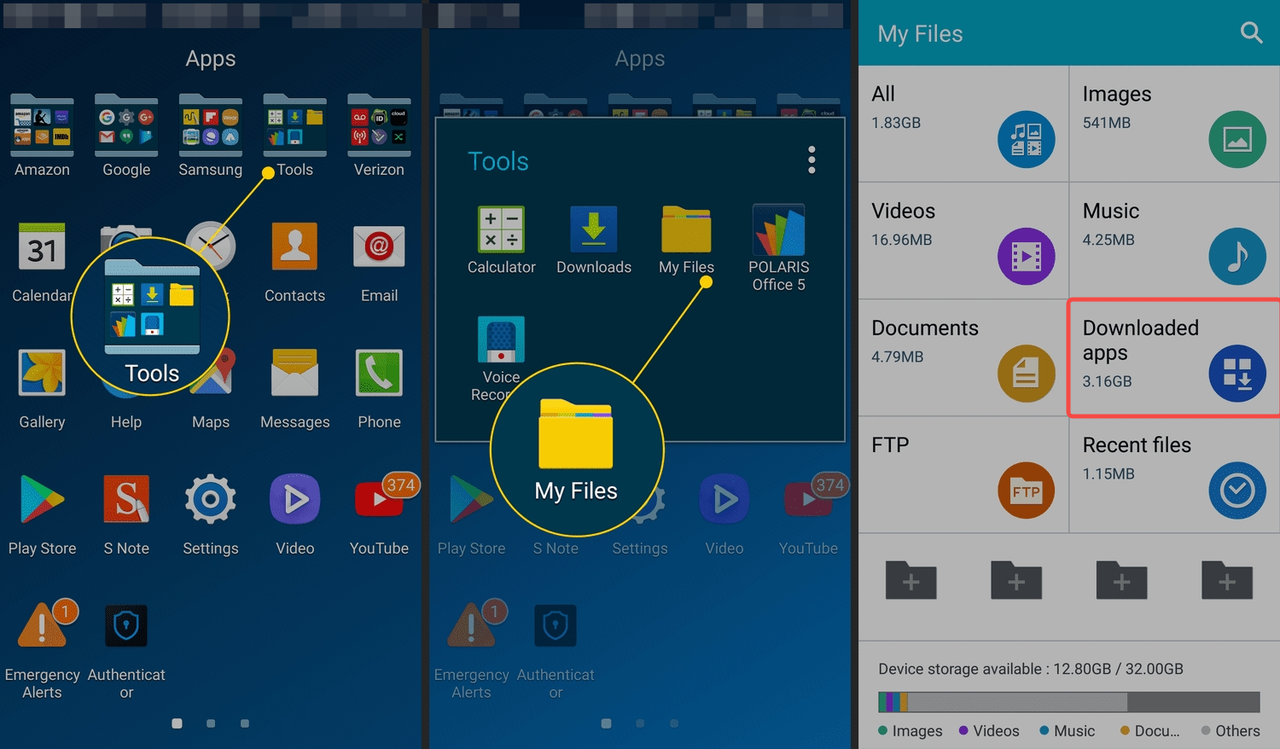Image resolution: width=1280 pixels, height=749 pixels.
Task: Launch POLARIS Office 5 in Tools folder
Action: pos(779,248)
